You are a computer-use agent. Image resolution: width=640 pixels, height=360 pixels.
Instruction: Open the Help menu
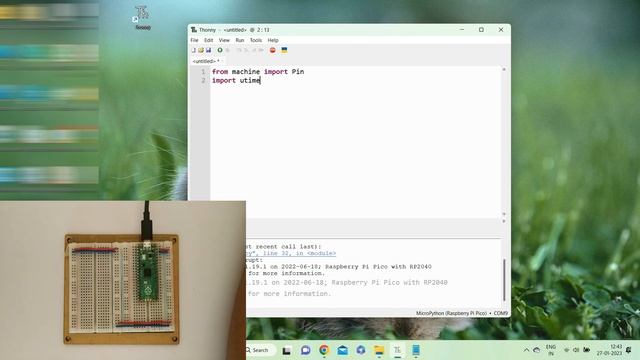coord(273,40)
